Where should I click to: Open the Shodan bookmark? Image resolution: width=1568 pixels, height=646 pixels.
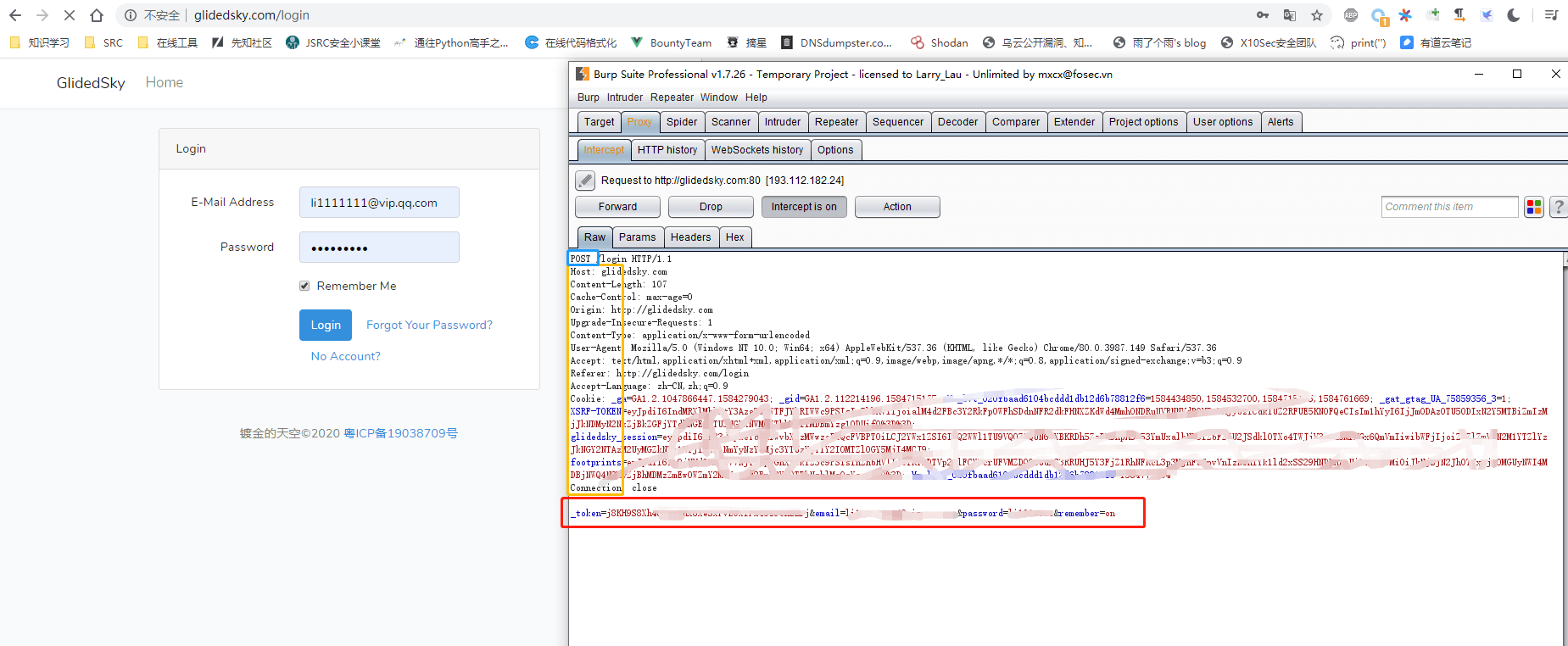click(940, 42)
